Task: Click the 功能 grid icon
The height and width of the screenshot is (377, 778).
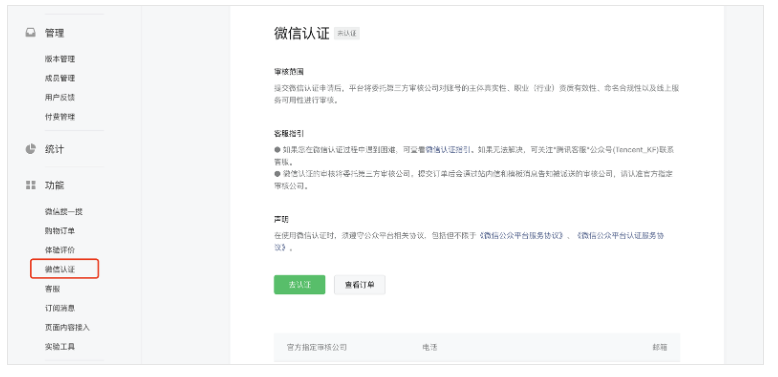Action: tap(30, 185)
